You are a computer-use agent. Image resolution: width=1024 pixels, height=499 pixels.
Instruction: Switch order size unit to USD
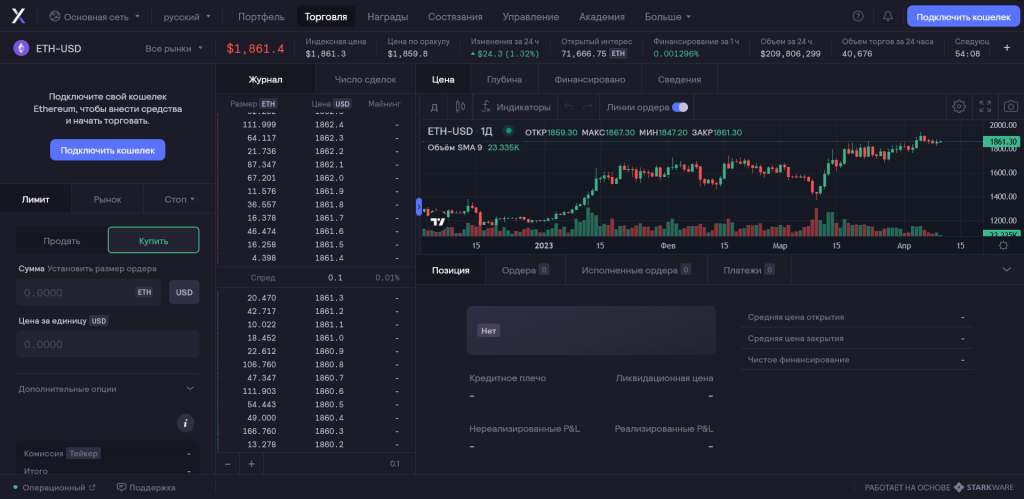click(x=184, y=292)
